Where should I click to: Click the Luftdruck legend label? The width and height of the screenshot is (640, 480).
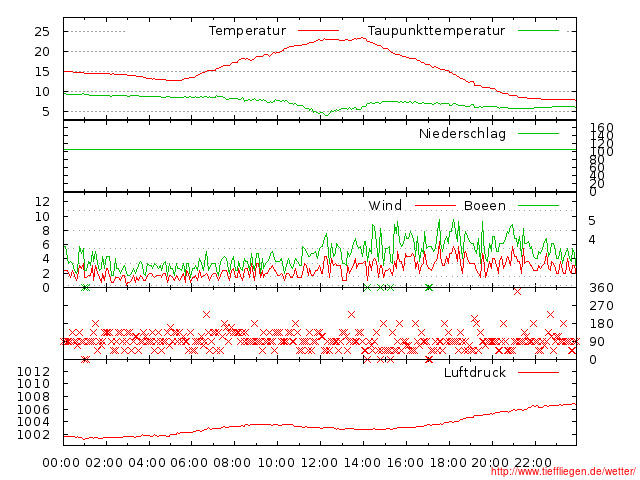coord(475,372)
